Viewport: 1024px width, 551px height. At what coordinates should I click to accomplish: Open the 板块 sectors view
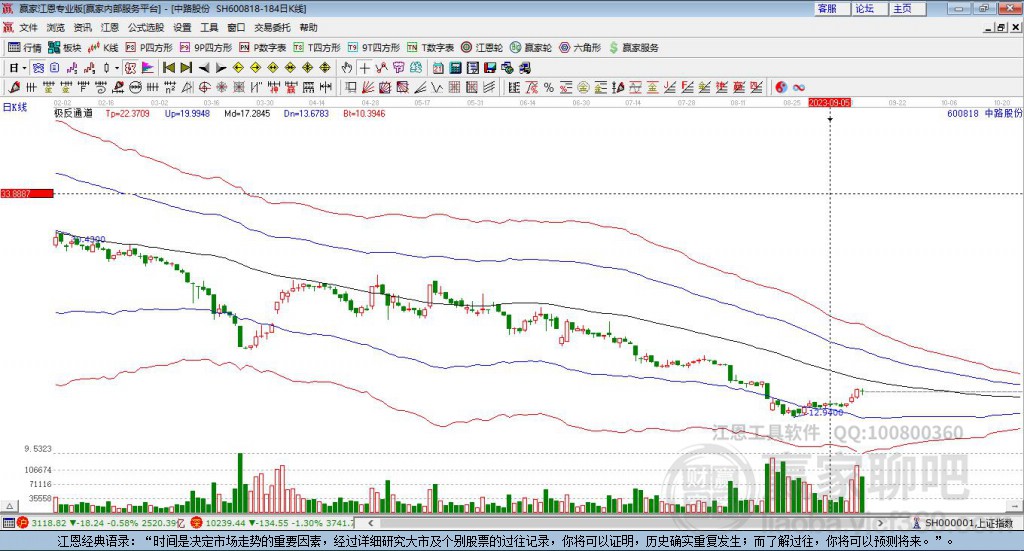click(65, 48)
